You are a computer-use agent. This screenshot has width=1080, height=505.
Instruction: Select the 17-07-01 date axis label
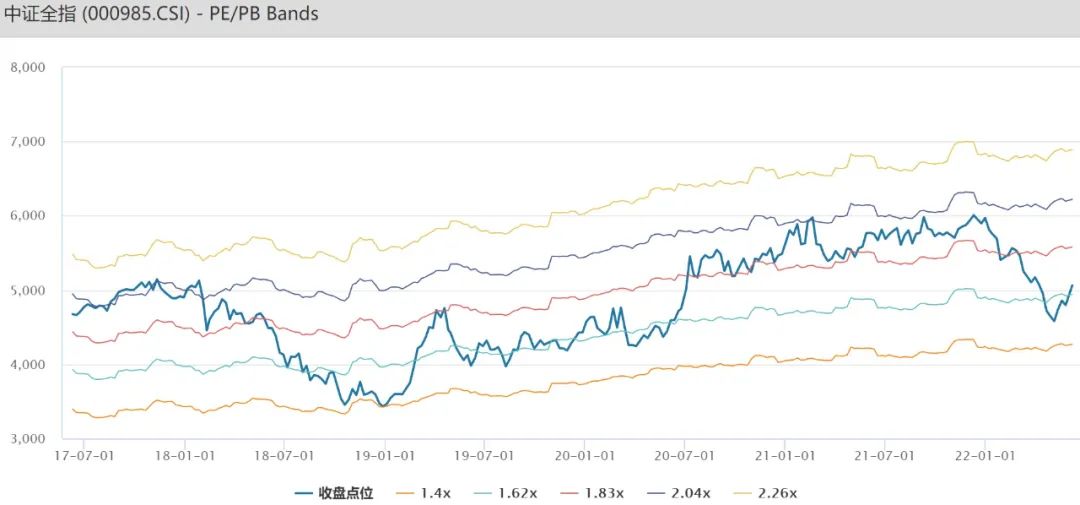click(x=85, y=455)
